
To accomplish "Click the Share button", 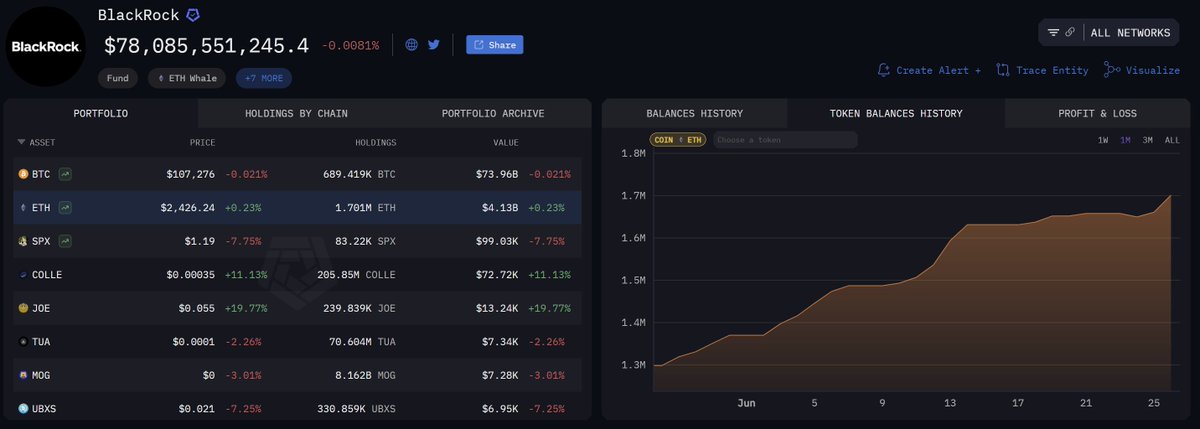I will [x=494, y=45].
